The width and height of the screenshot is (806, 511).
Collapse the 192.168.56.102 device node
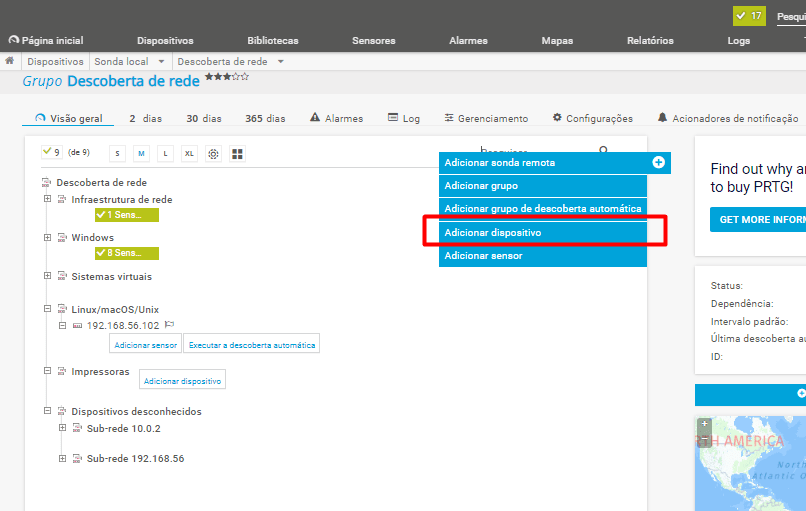[x=62, y=325]
